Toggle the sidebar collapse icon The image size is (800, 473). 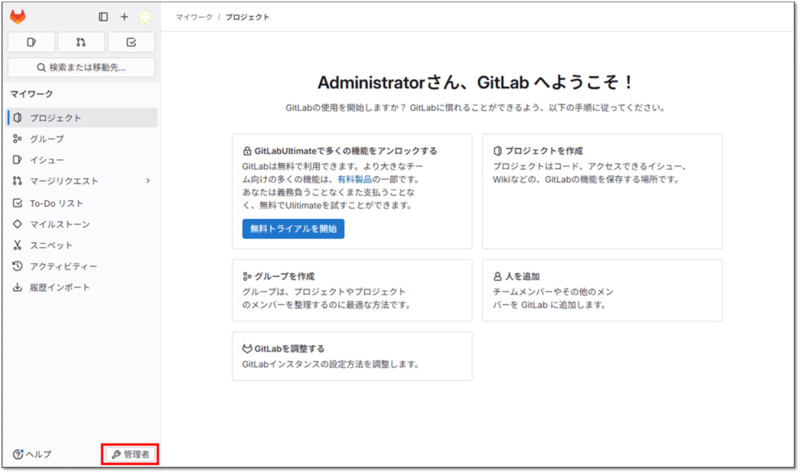coord(103,17)
